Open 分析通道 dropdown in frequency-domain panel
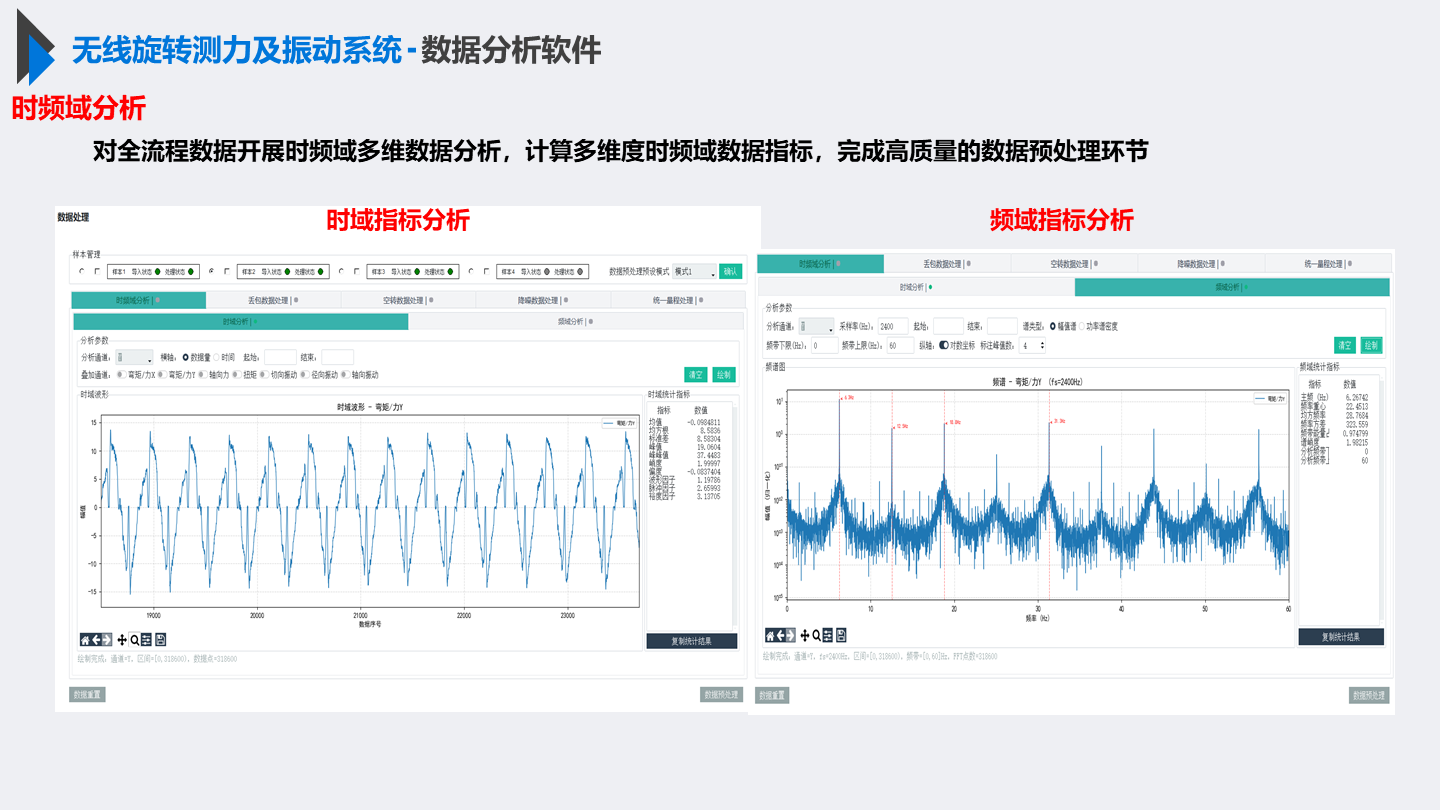Viewport: 1440px width, 810px height. click(x=816, y=326)
